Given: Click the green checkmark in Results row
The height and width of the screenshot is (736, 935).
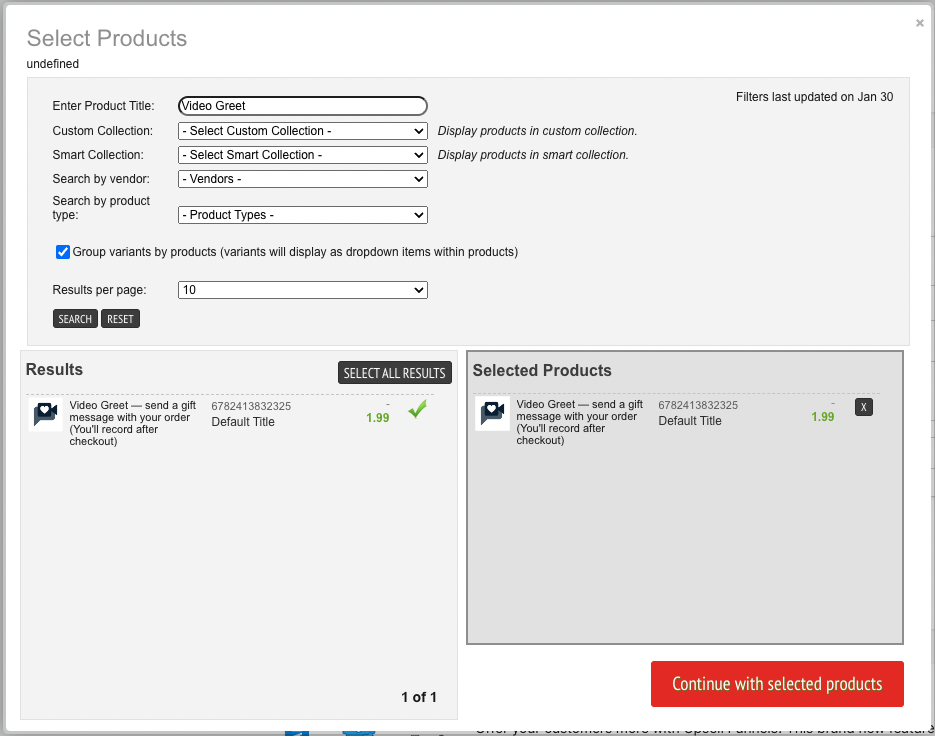Looking at the screenshot, I should [x=417, y=409].
